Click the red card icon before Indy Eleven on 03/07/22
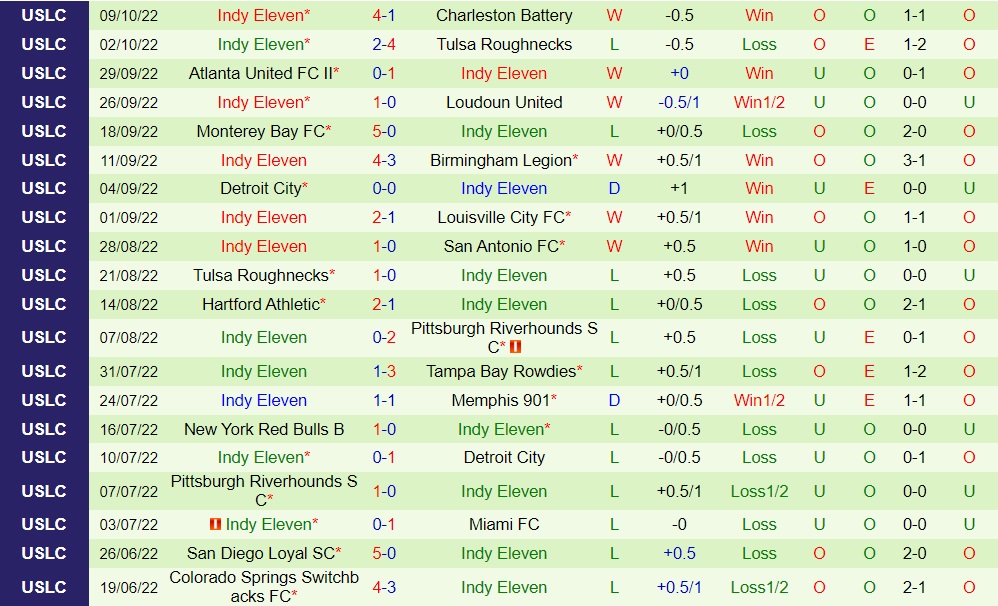 [x=215, y=524]
